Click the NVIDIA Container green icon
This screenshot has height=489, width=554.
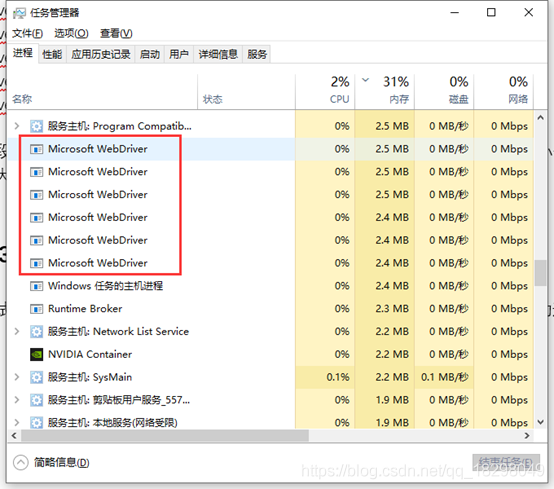pos(36,354)
